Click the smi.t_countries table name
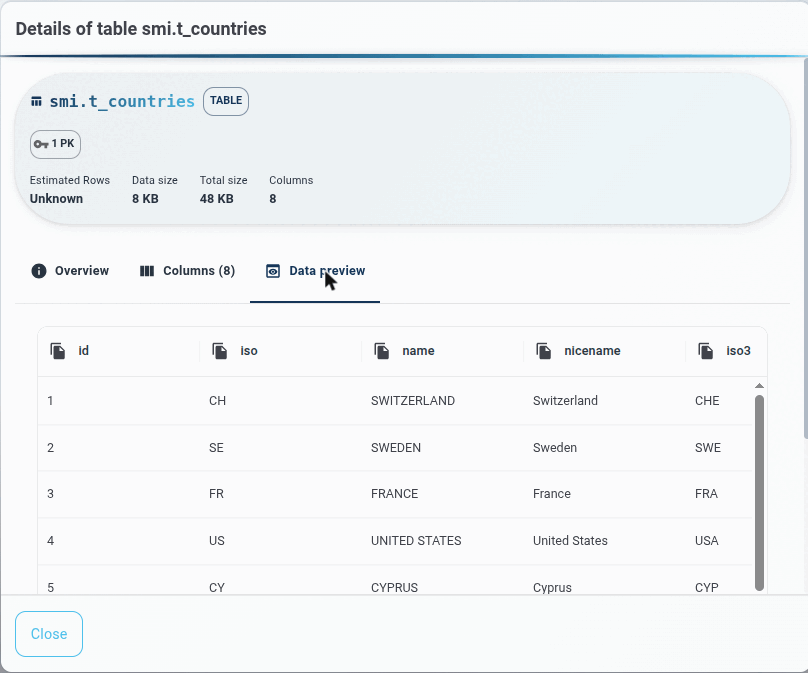808x673 pixels. point(122,102)
